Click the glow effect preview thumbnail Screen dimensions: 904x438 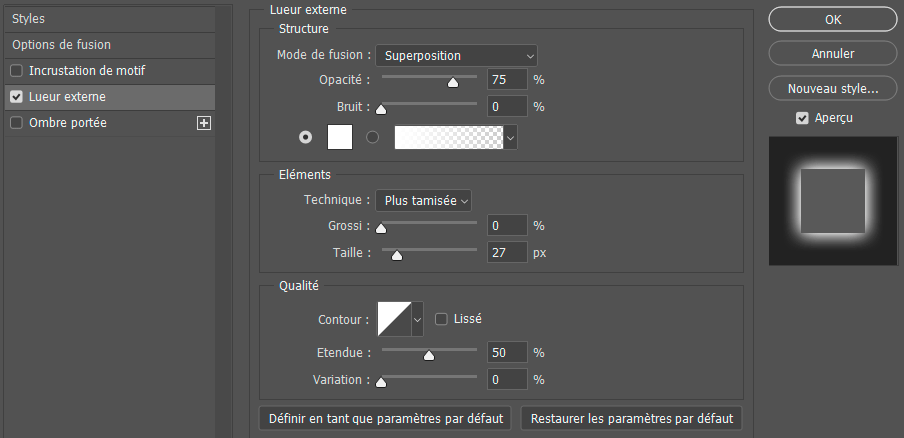(x=832, y=201)
